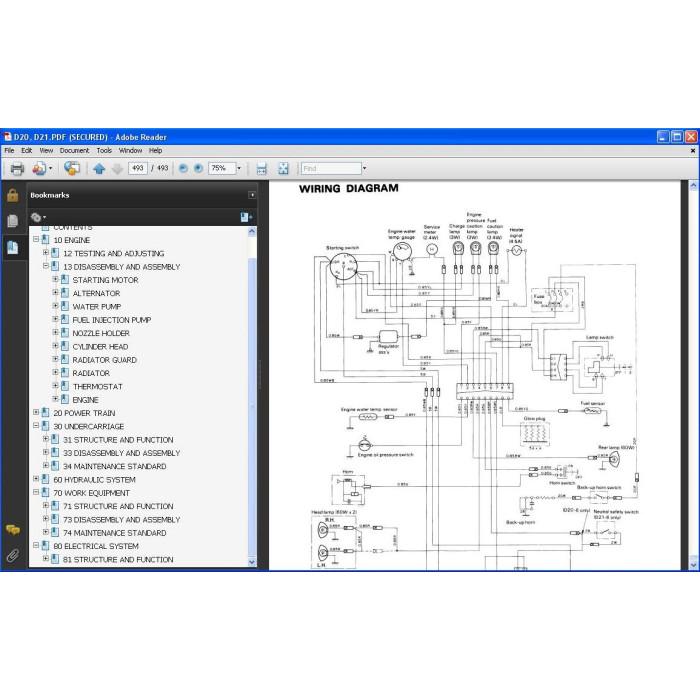Screen dimensions: 700x700
Task: Click the 75% zoom value field
Action: click(x=222, y=168)
